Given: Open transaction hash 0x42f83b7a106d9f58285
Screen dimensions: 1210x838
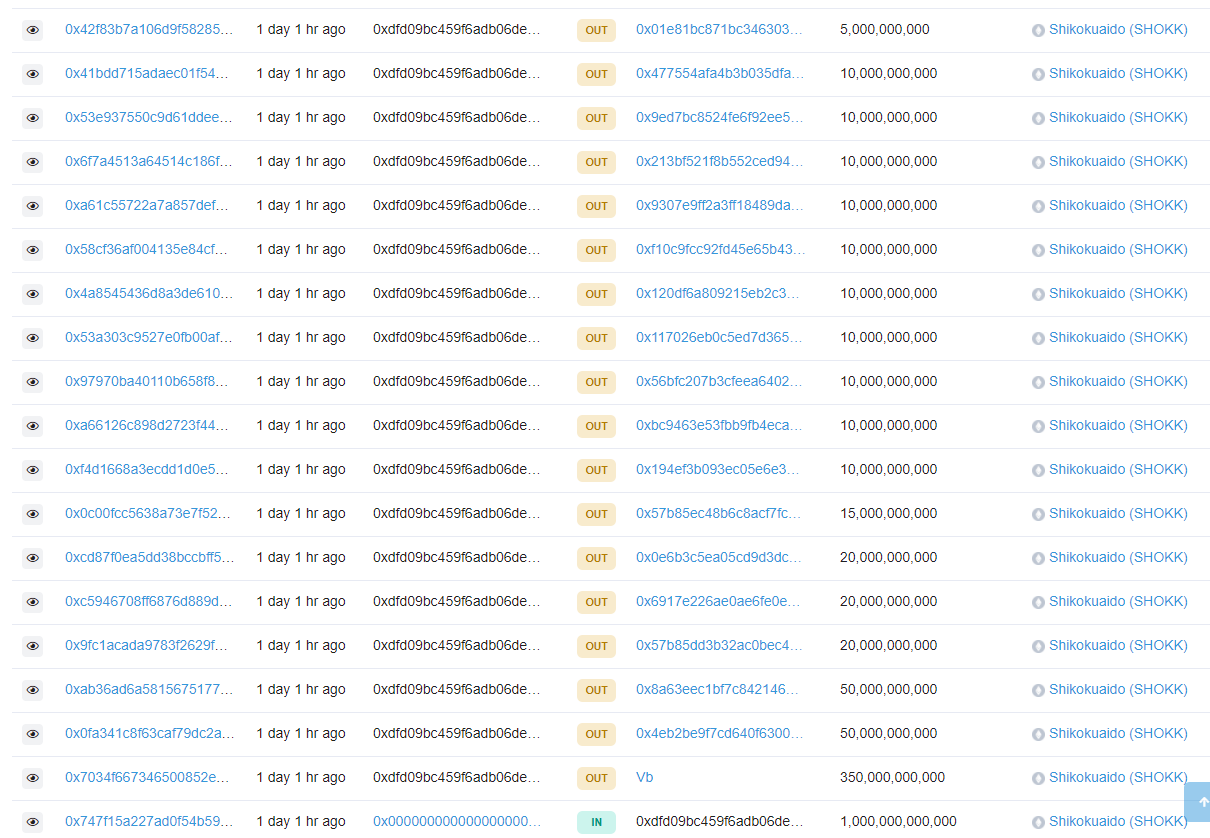Looking at the screenshot, I should click(149, 30).
